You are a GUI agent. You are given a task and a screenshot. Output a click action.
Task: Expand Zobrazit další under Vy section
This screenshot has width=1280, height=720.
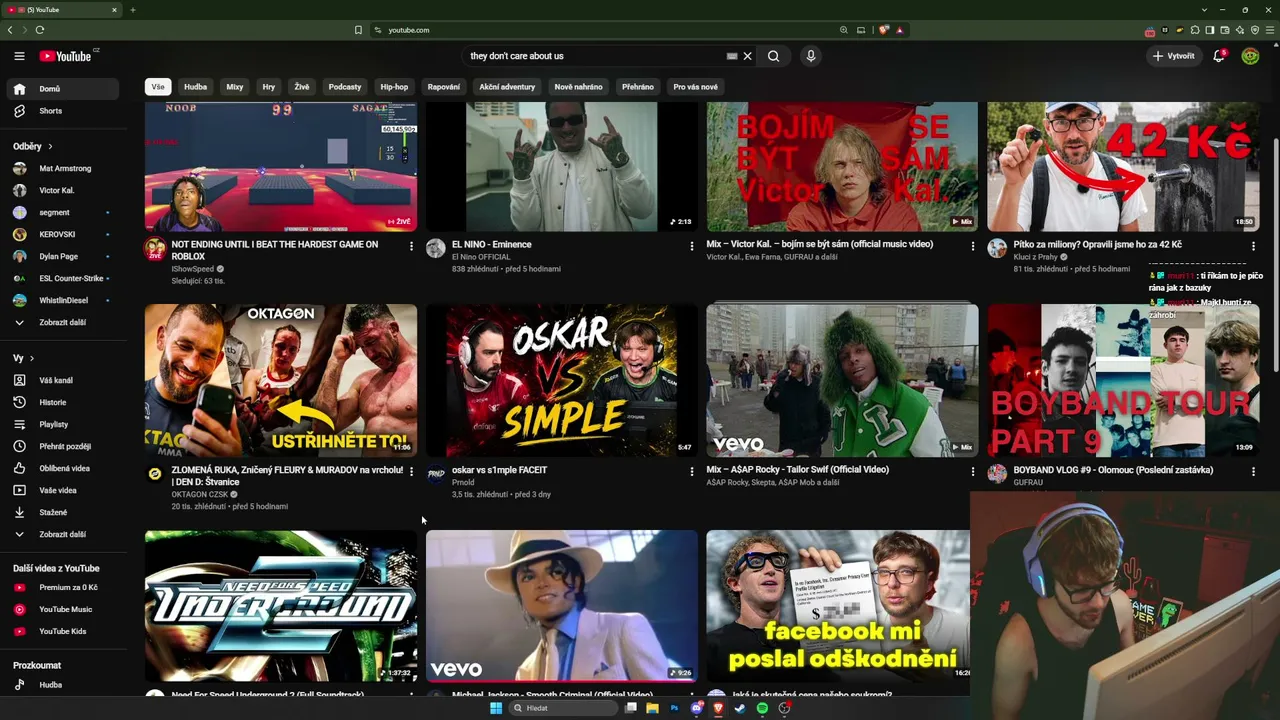click(x=62, y=534)
